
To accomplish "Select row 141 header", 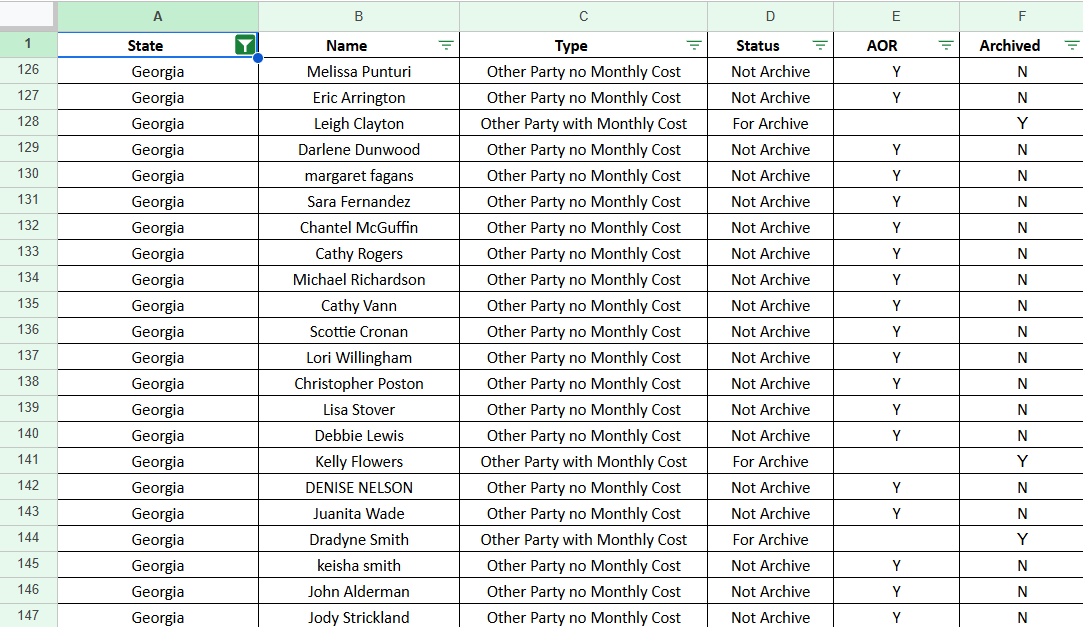I will coord(28,461).
